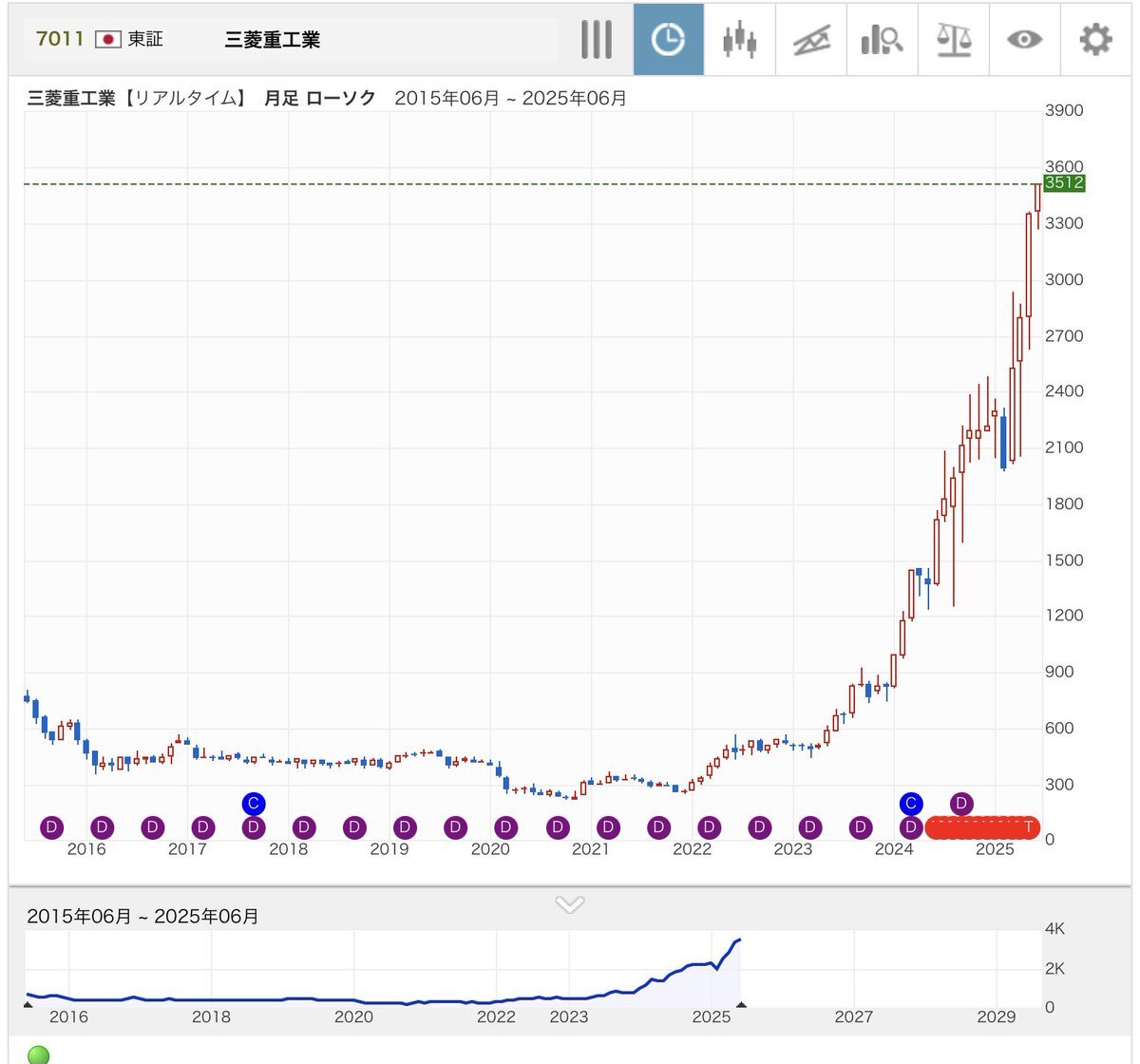
Task: Click the 2029 year label in the navigator
Action: [997, 1017]
